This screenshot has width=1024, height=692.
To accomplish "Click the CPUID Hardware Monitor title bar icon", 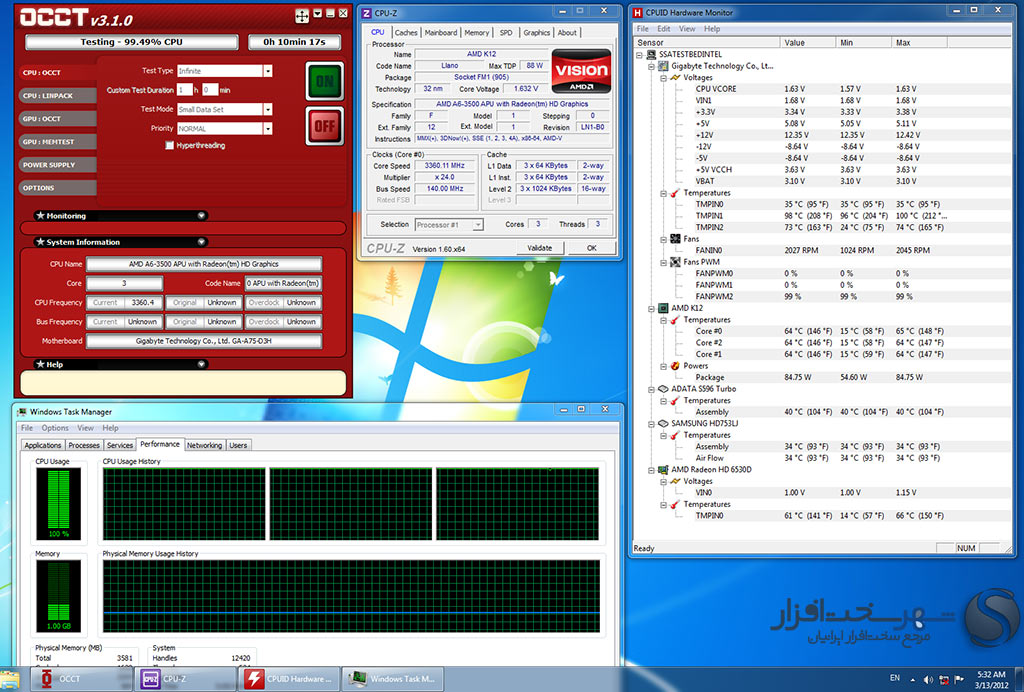I will [638, 12].
